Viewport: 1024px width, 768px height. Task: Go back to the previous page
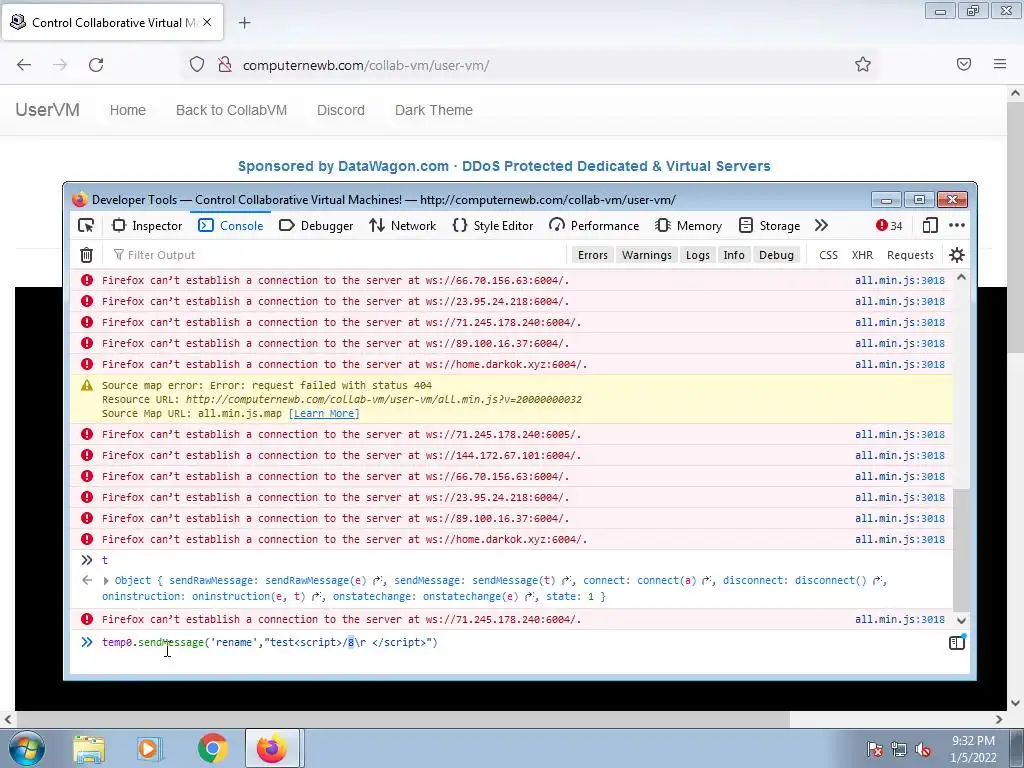pyautogui.click(x=24, y=65)
